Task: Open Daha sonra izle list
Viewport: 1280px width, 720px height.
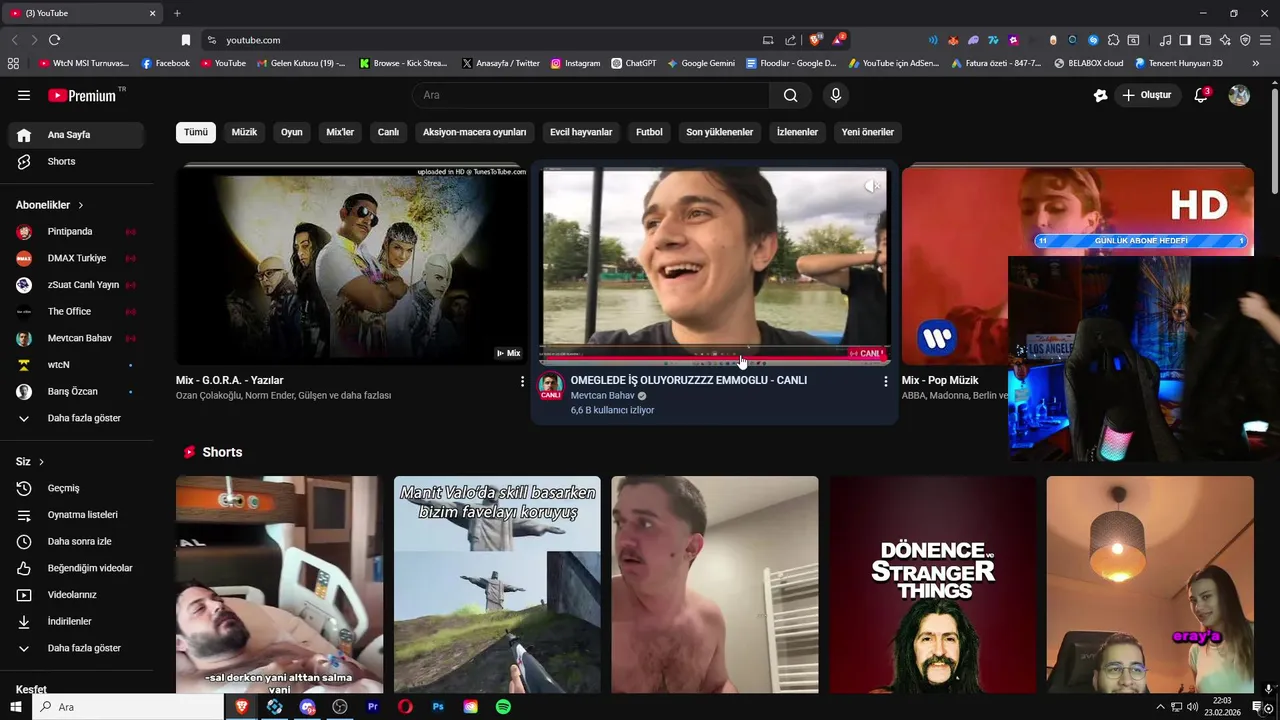Action: (x=76, y=541)
